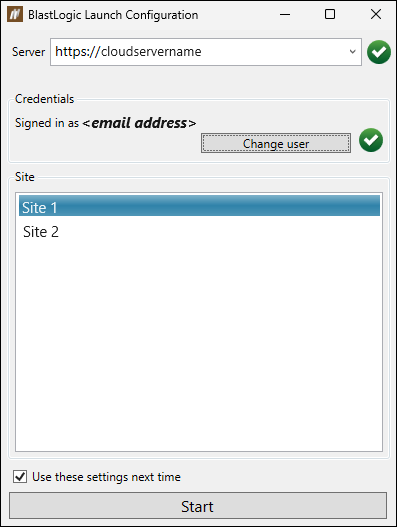Click the BlastLogic Launch Configuration title text
Image resolution: width=397 pixels, height=527 pixels.
click(x=113, y=15)
